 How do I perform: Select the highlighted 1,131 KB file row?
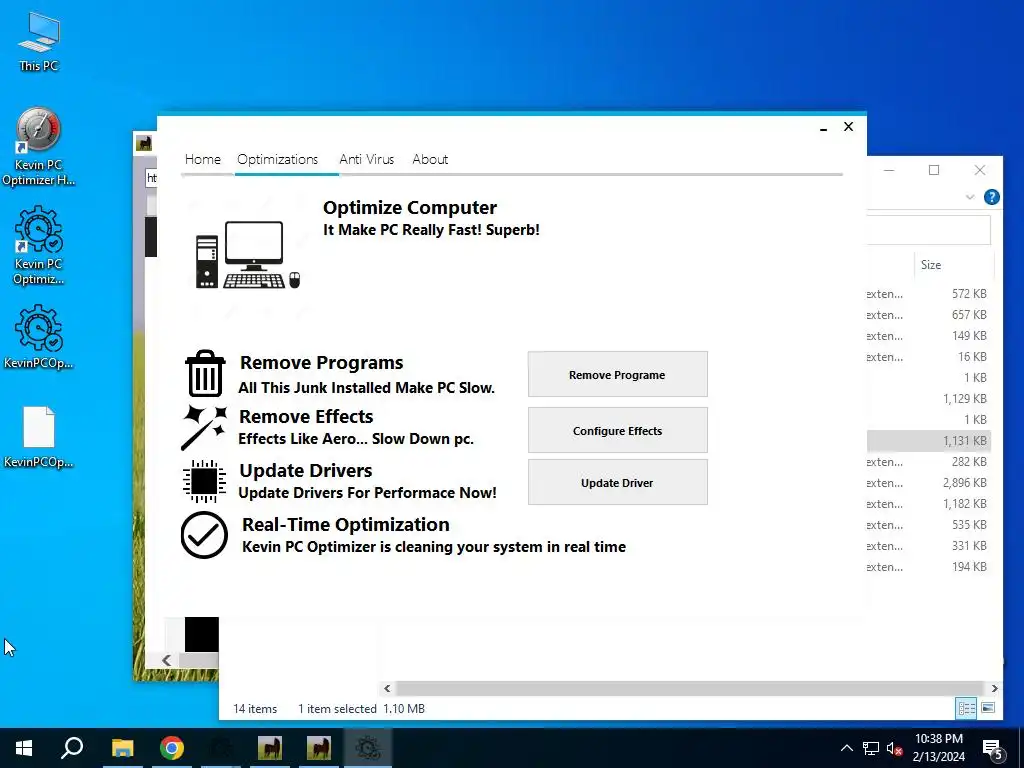click(x=928, y=441)
